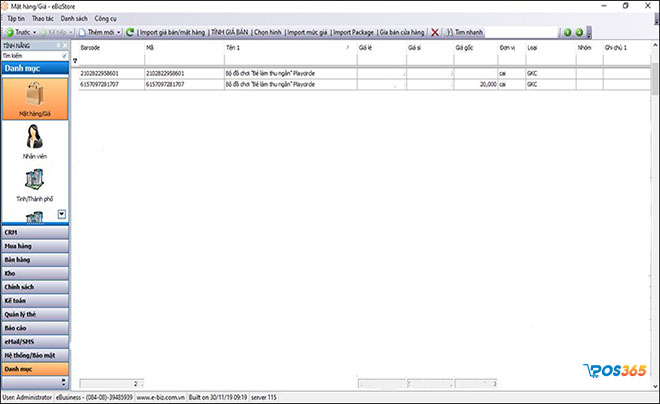The image size is (660, 404).
Task: Expand the toolbar overflow options arrow
Action: (x=589, y=33)
